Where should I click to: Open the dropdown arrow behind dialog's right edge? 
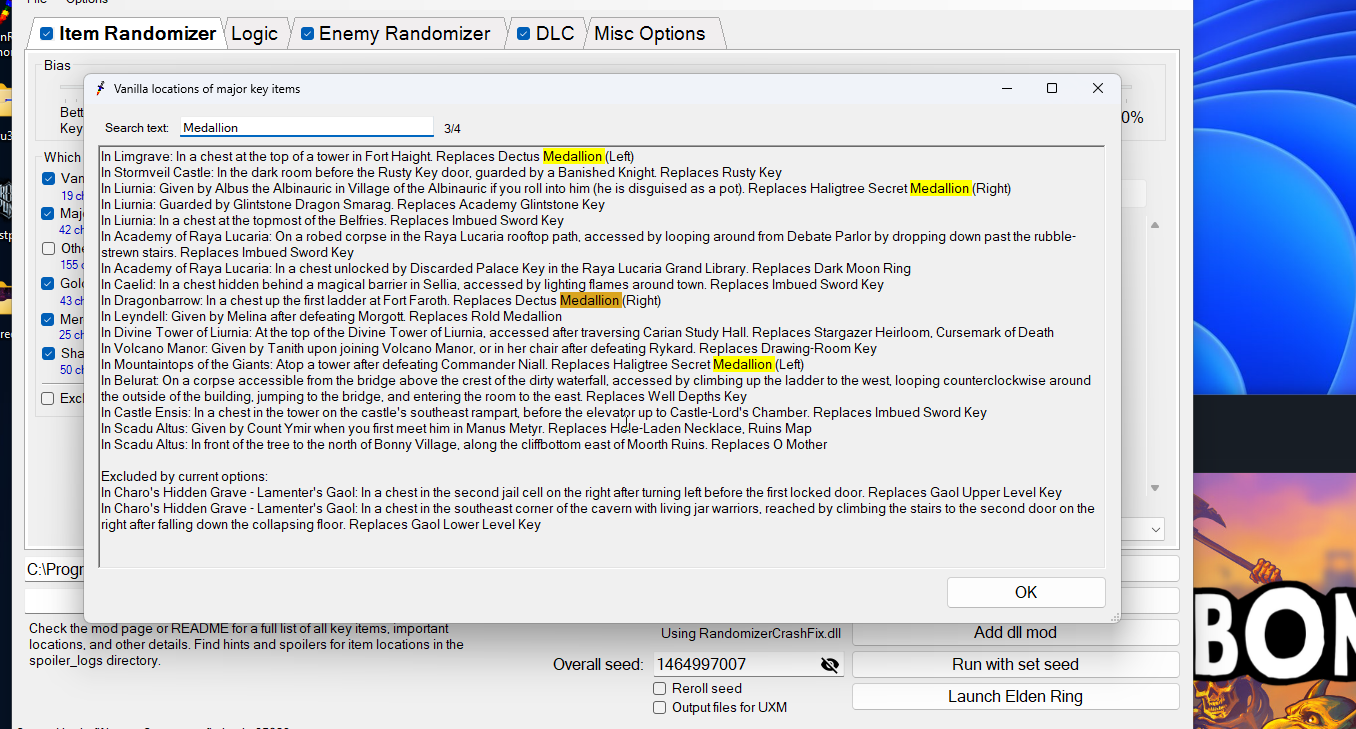(x=1156, y=529)
